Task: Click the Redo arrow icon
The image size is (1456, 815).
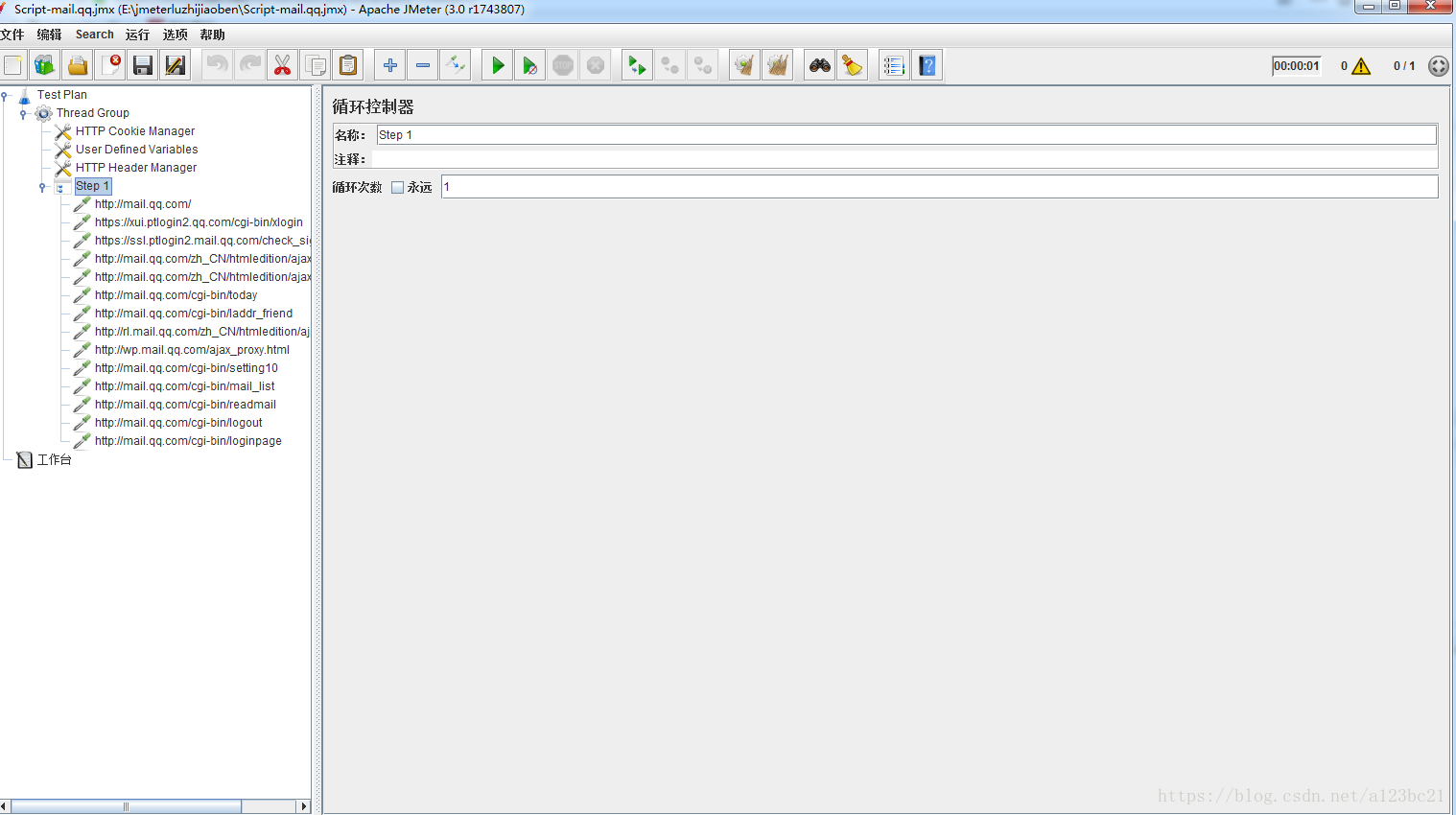Action: tap(250, 65)
